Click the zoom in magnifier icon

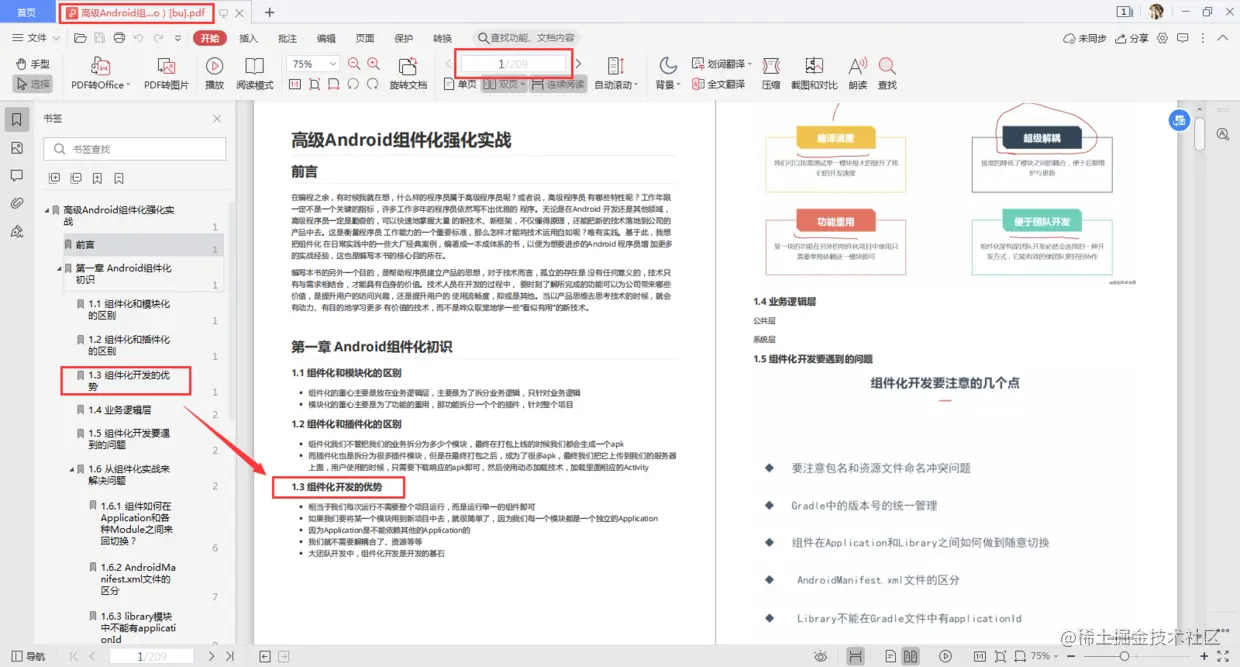click(x=373, y=63)
